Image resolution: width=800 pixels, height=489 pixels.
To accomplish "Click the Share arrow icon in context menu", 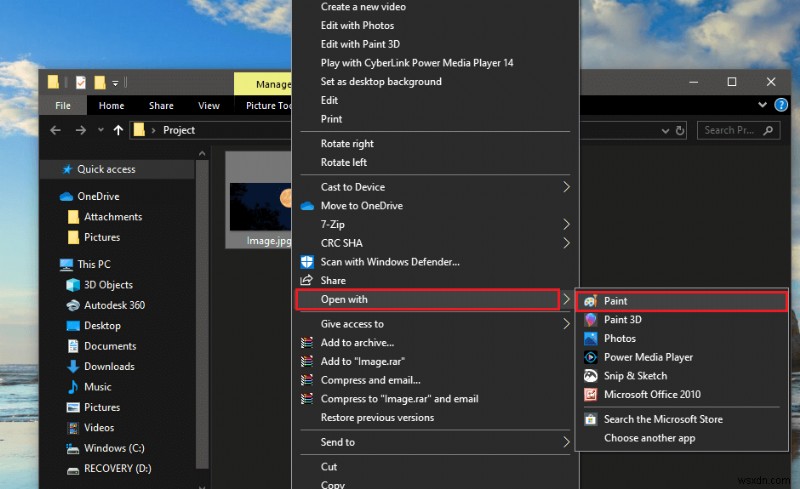I will (307, 280).
